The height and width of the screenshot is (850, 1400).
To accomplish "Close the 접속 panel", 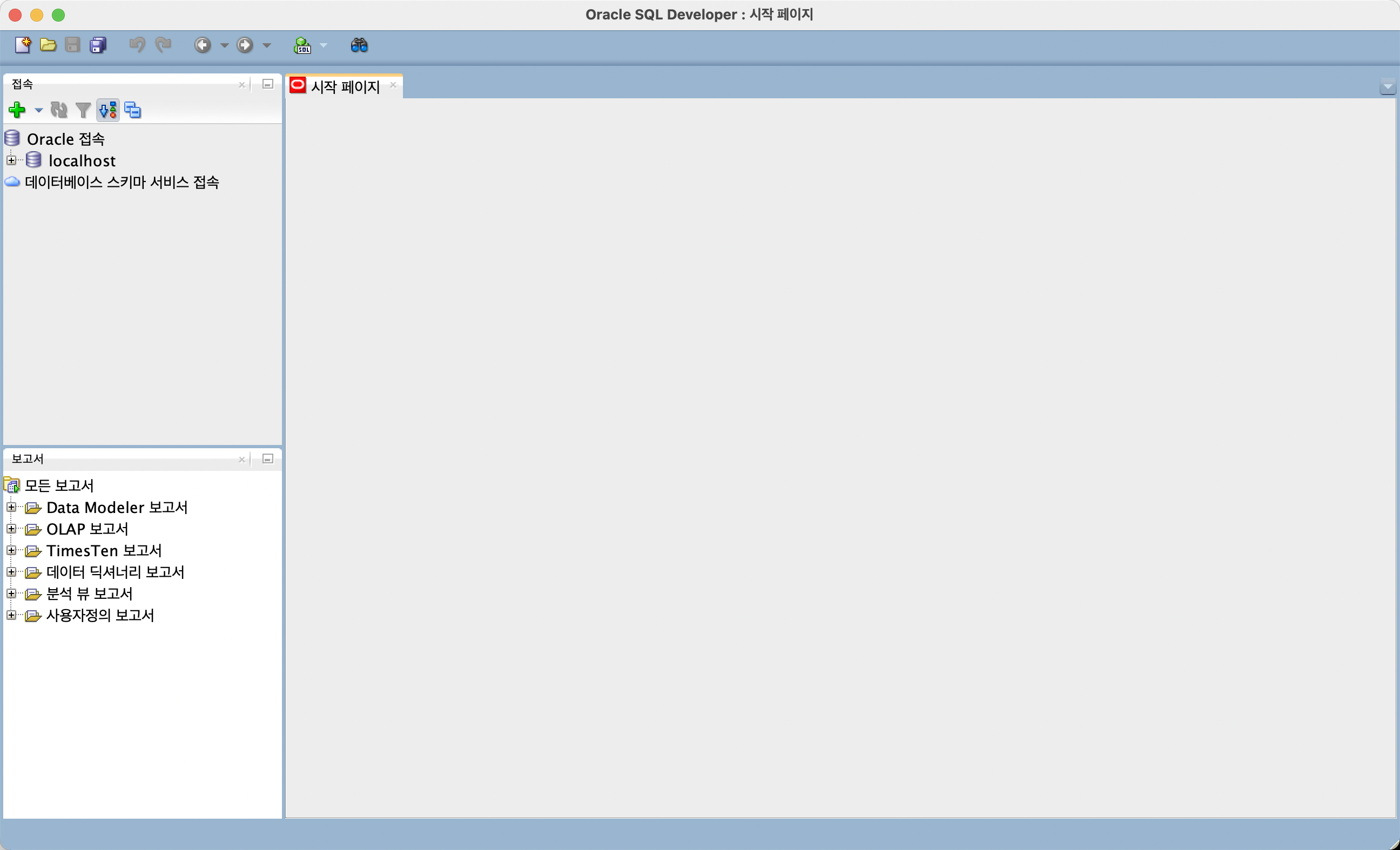I will [242, 85].
